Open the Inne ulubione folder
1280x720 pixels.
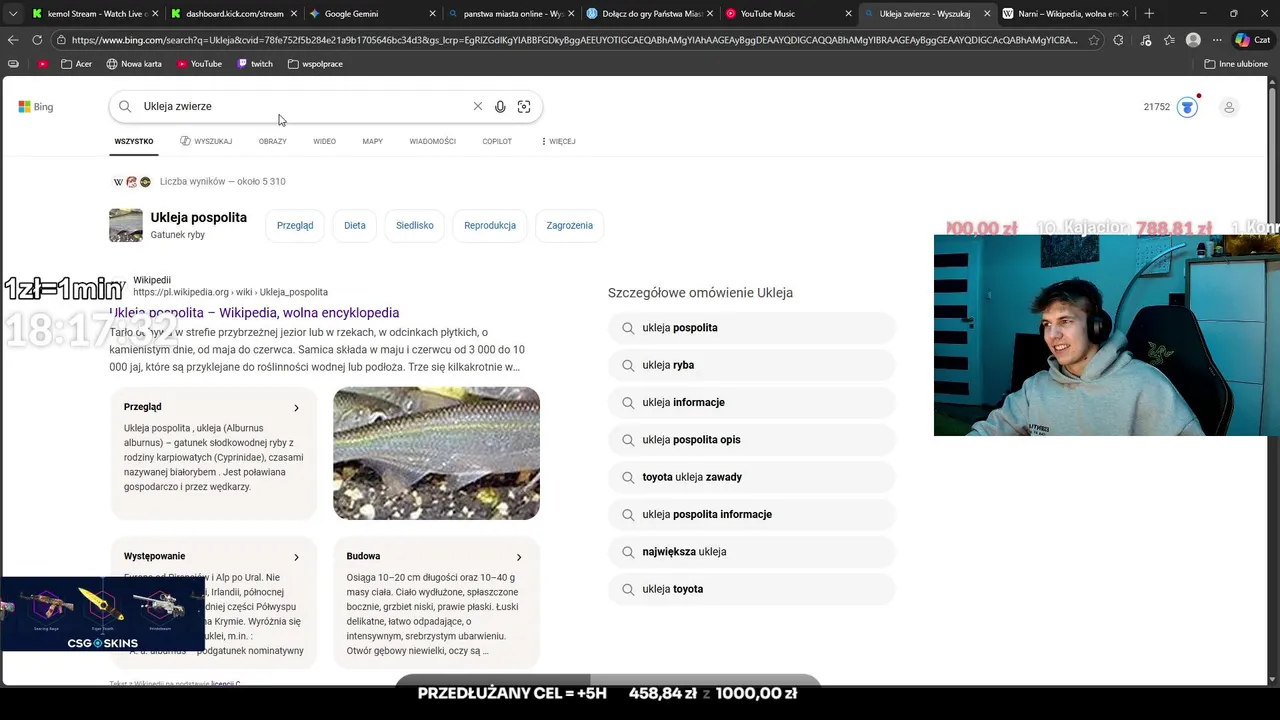tap(1236, 64)
